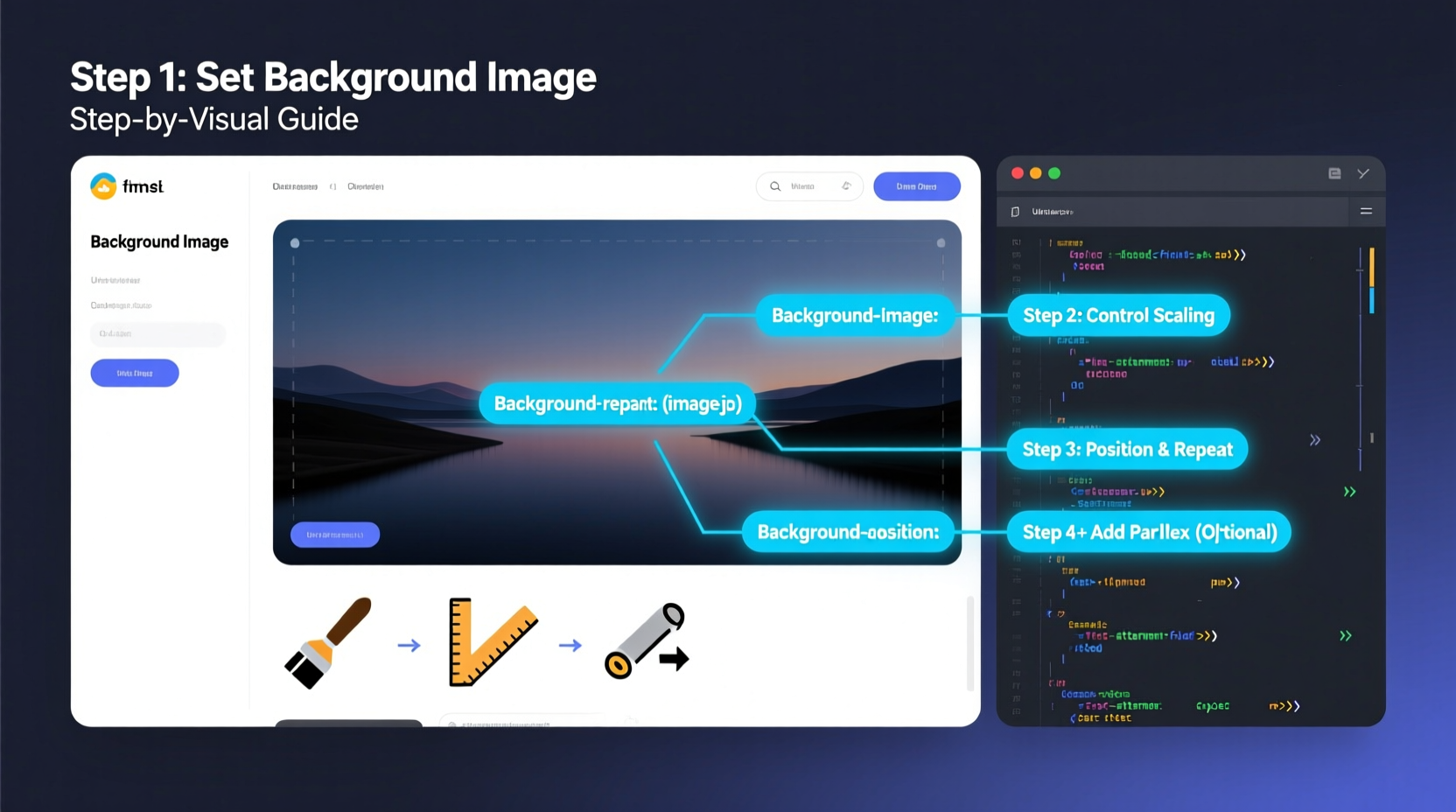Select the search magnifier icon
The width and height of the screenshot is (1456, 812).
point(775,186)
